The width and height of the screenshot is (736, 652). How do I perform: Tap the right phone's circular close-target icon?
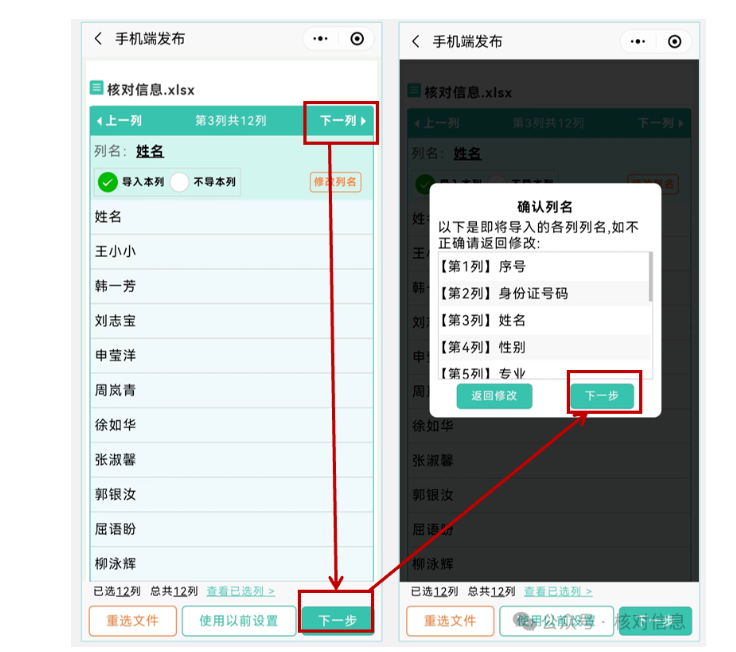click(675, 41)
